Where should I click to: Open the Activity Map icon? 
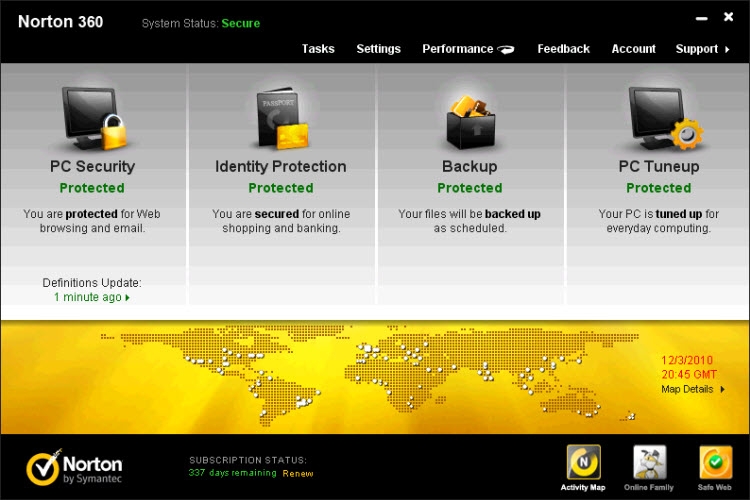[584, 463]
